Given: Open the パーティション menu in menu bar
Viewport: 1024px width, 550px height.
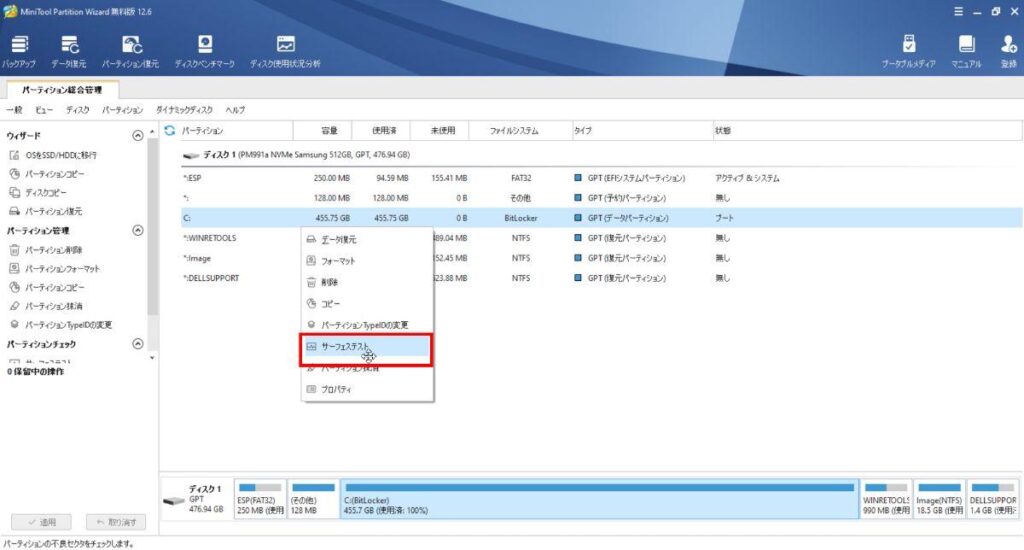Looking at the screenshot, I should (x=122, y=110).
